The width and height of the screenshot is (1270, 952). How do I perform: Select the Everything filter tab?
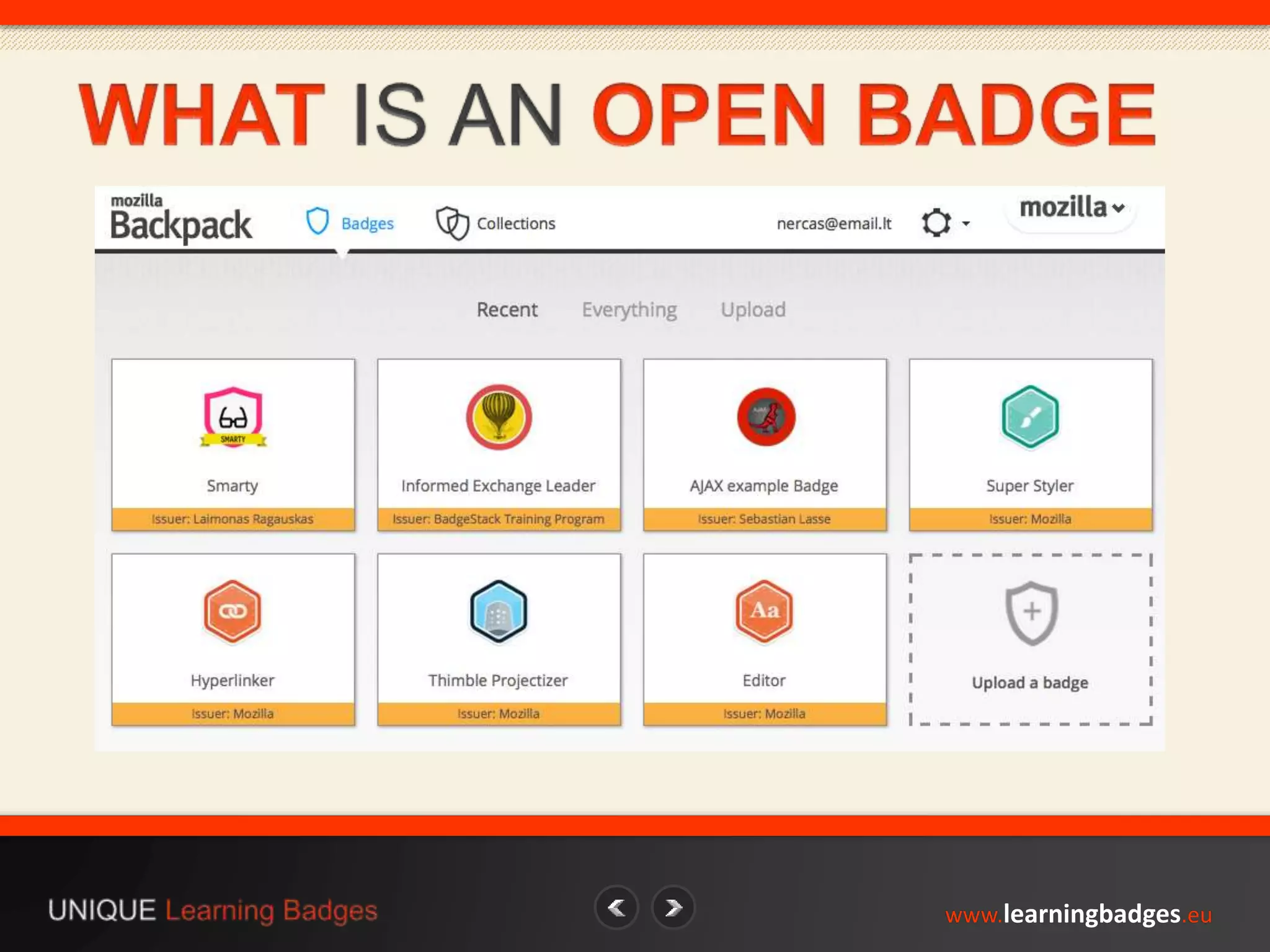(x=629, y=310)
